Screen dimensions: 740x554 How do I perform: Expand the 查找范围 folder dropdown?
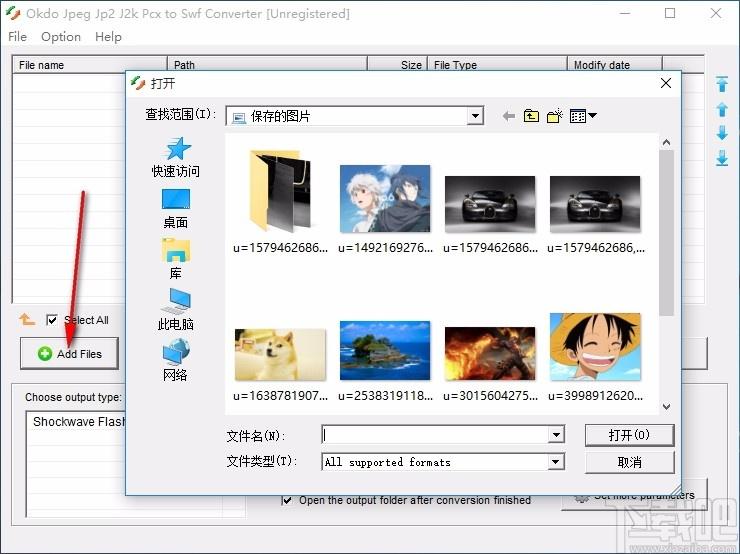[x=476, y=116]
